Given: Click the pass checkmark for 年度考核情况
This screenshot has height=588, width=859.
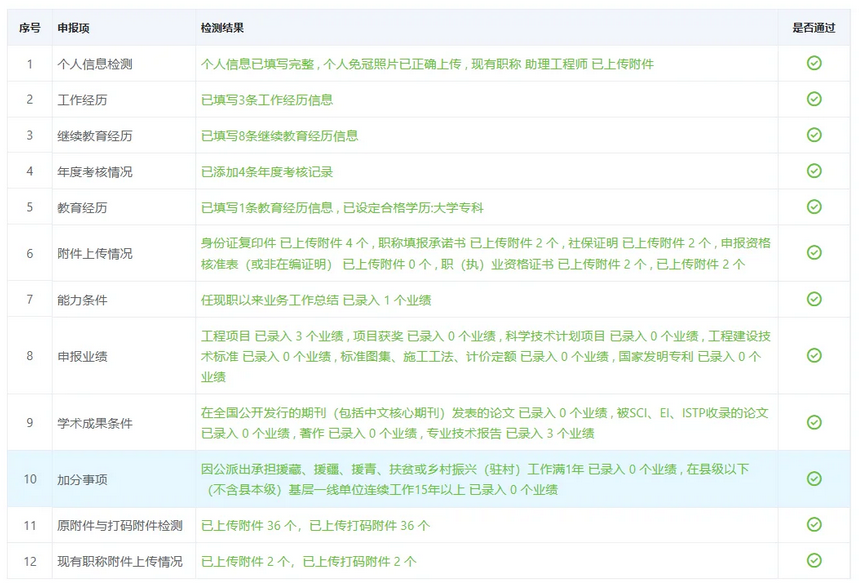Looking at the screenshot, I should pyautogui.click(x=814, y=171).
